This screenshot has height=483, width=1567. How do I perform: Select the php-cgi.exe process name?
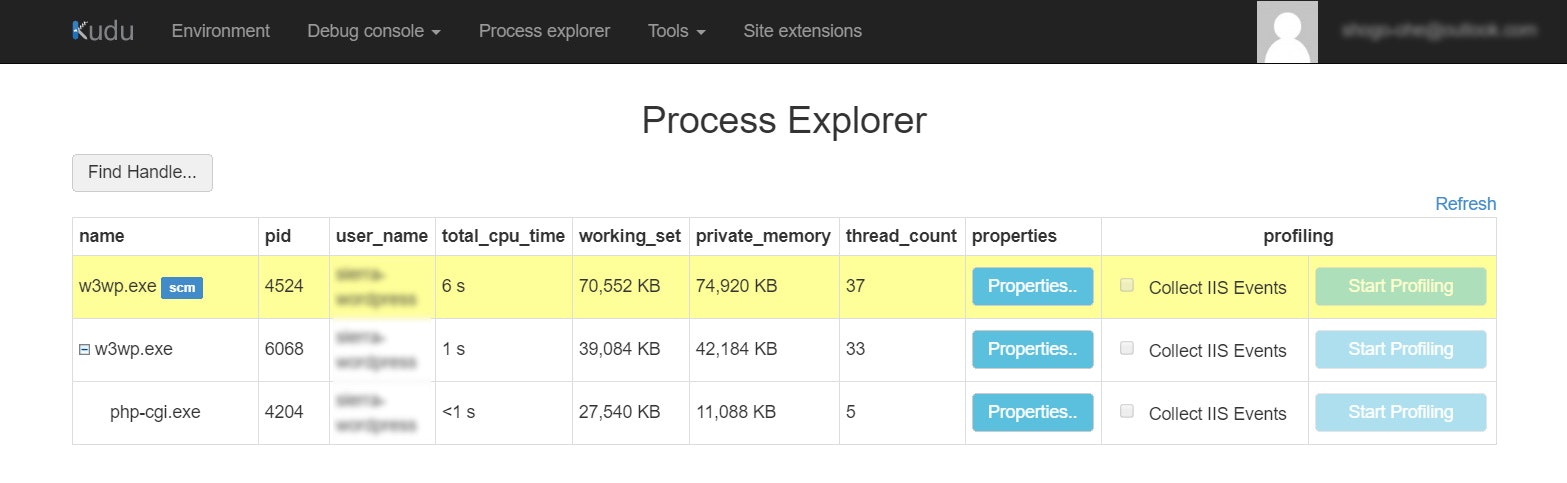coord(155,412)
